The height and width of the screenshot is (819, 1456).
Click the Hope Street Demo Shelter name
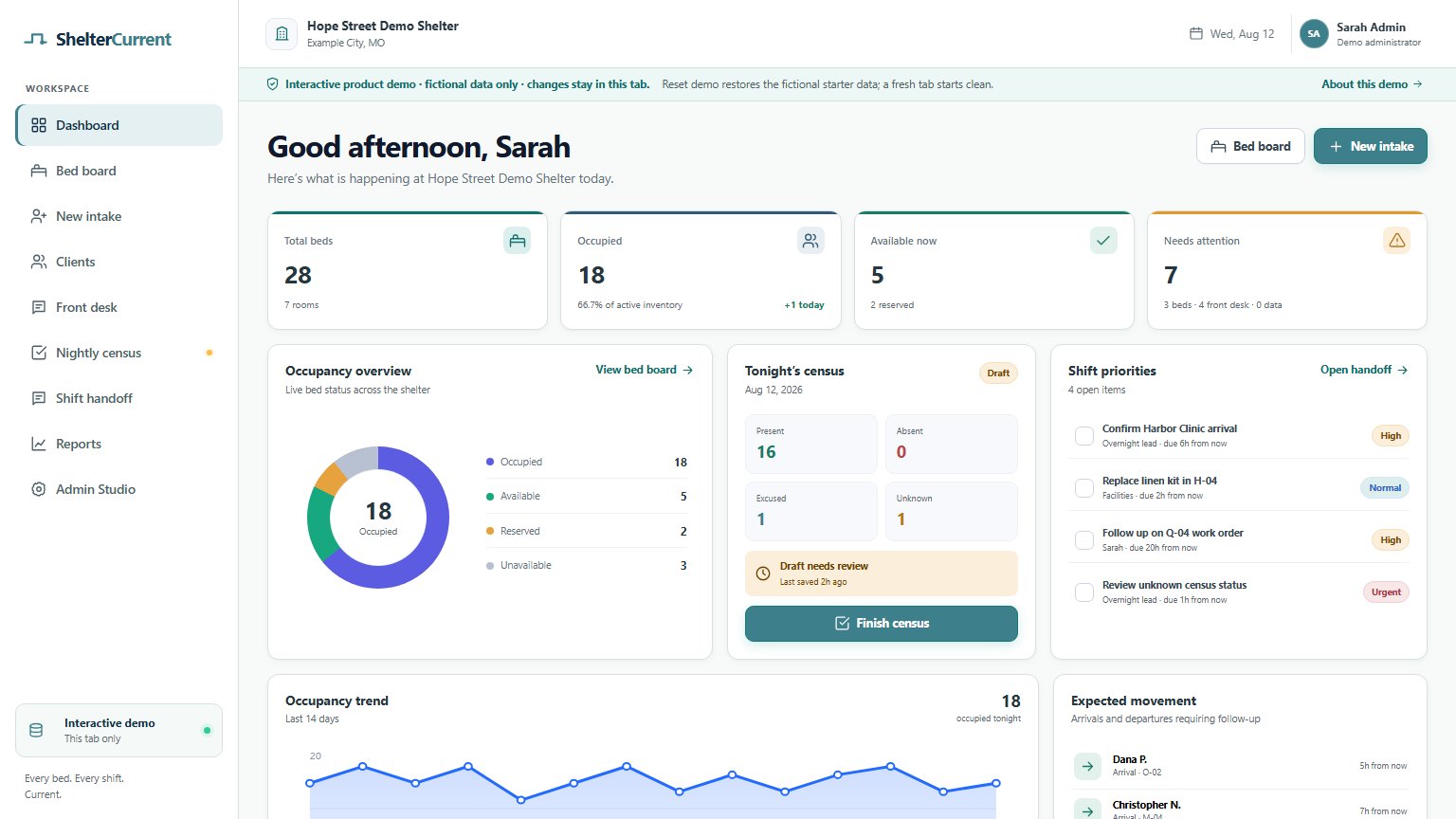tap(383, 27)
